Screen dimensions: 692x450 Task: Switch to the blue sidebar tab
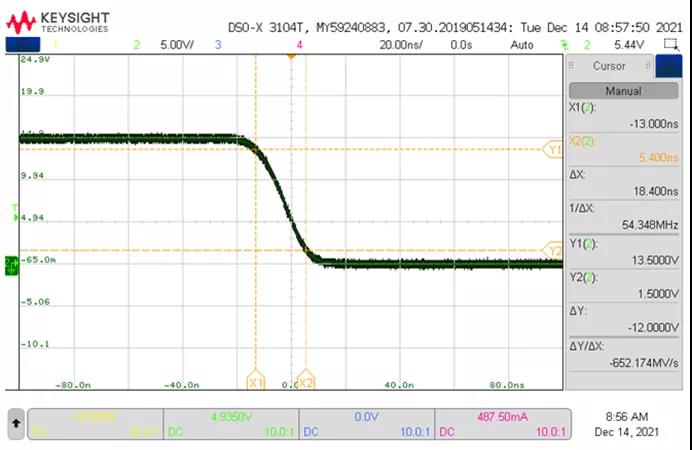(668, 66)
